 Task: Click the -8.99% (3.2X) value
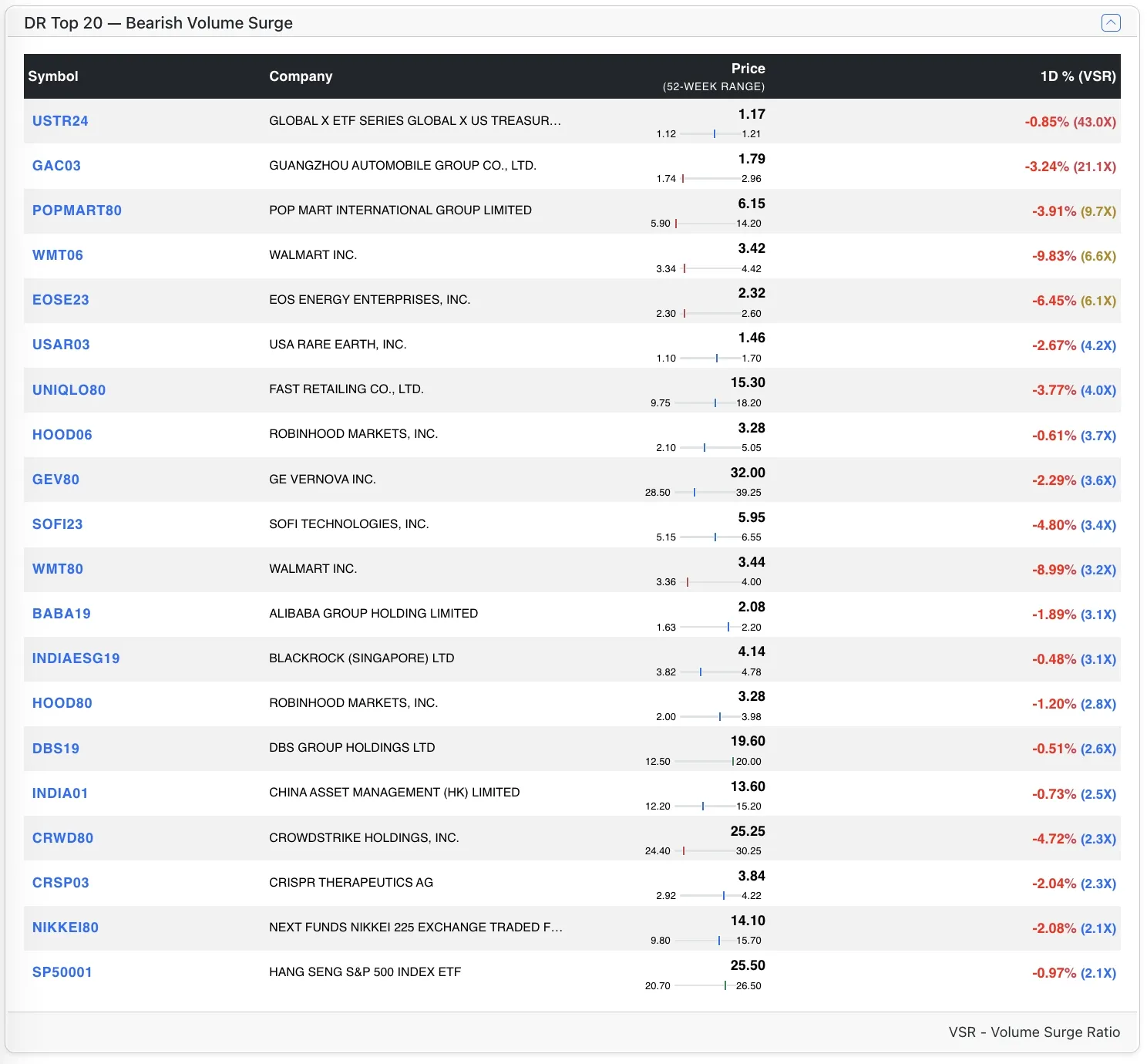point(1074,570)
